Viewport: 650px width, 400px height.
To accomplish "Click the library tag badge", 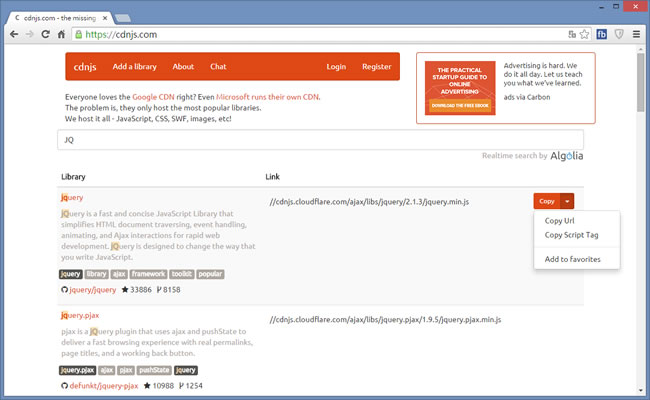I will tap(96, 274).
